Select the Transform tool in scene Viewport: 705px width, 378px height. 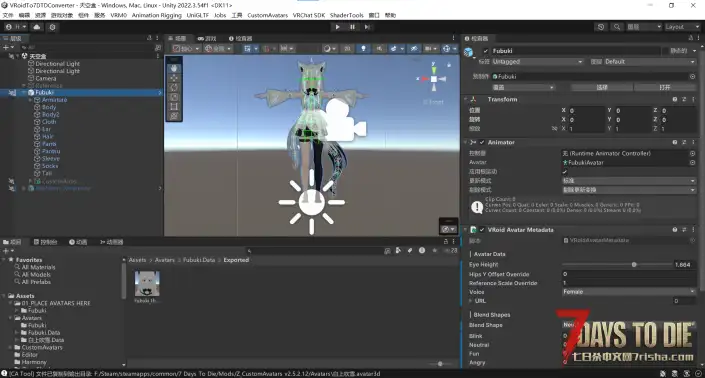(x=174, y=116)
